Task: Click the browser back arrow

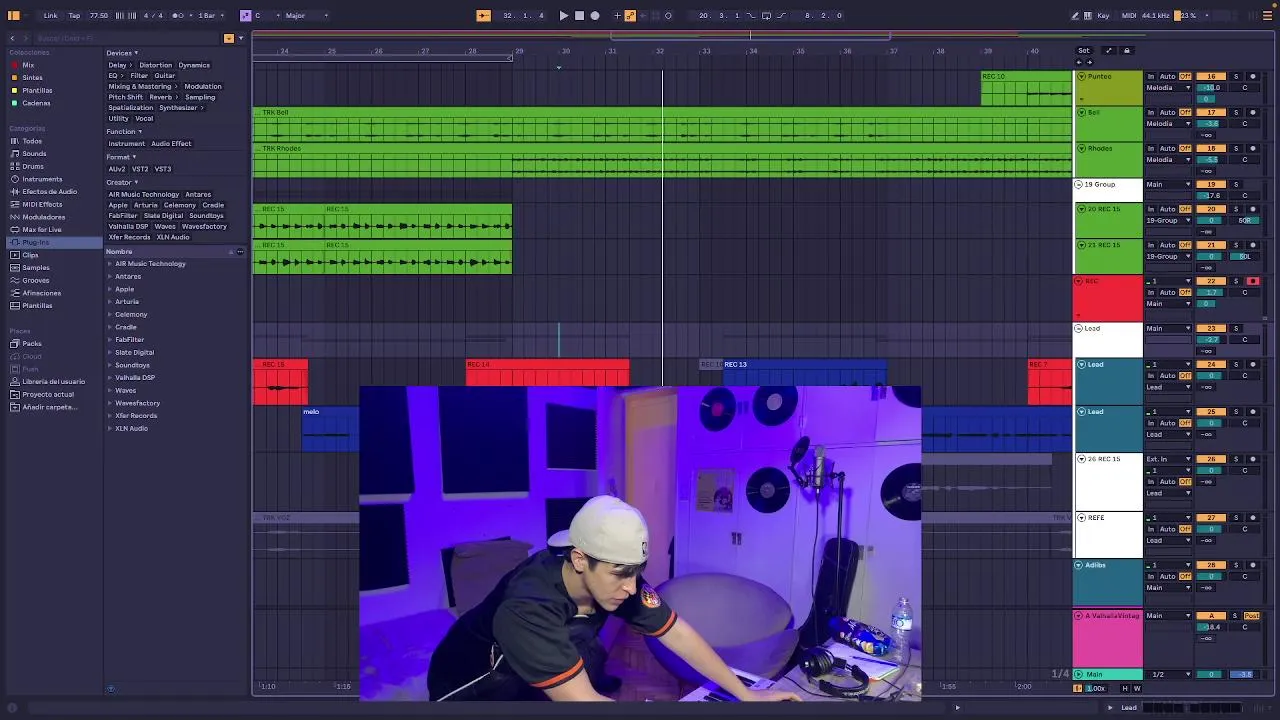Action: 12,38
